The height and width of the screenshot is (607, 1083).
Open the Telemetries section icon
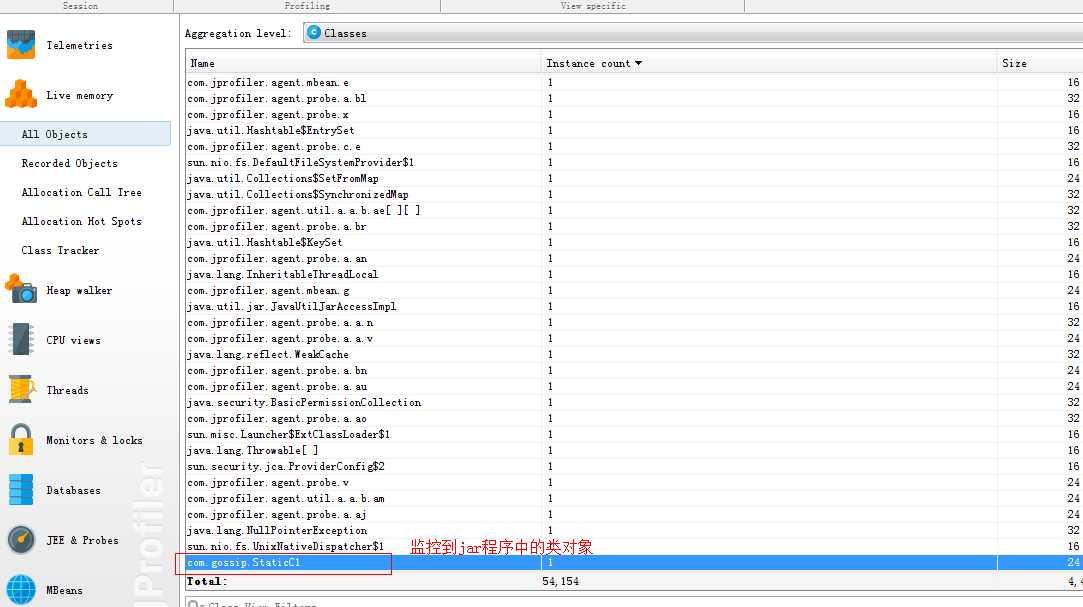[21, 44]
